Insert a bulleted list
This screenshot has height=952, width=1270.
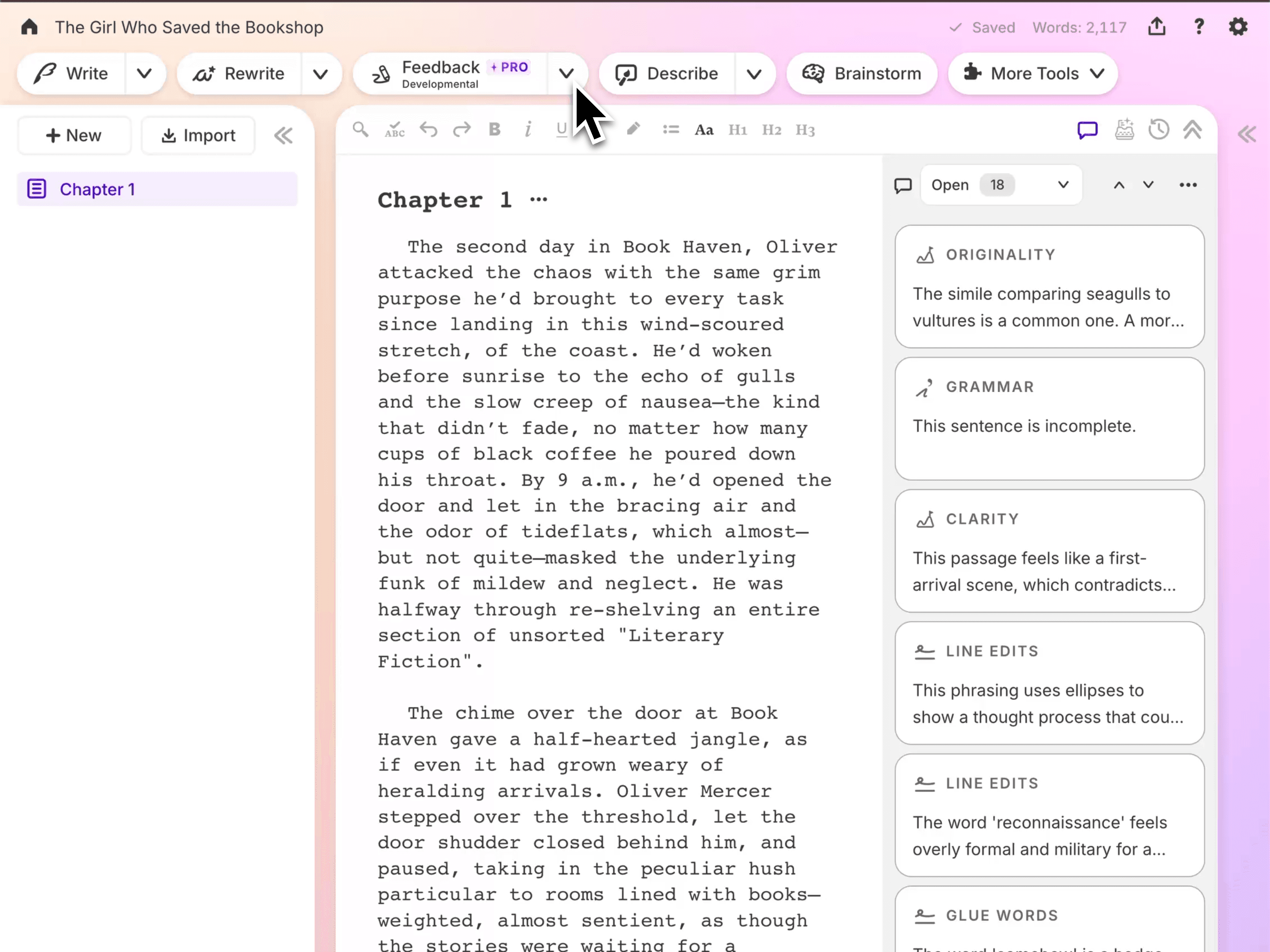tap(671, 130)
